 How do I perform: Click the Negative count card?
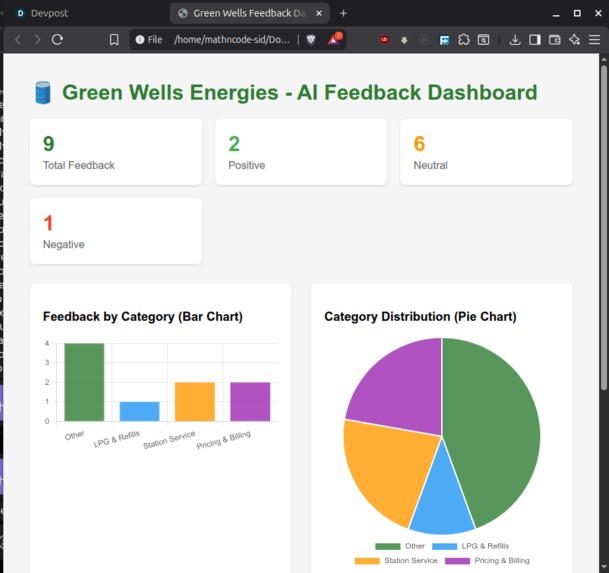[116, 231]
